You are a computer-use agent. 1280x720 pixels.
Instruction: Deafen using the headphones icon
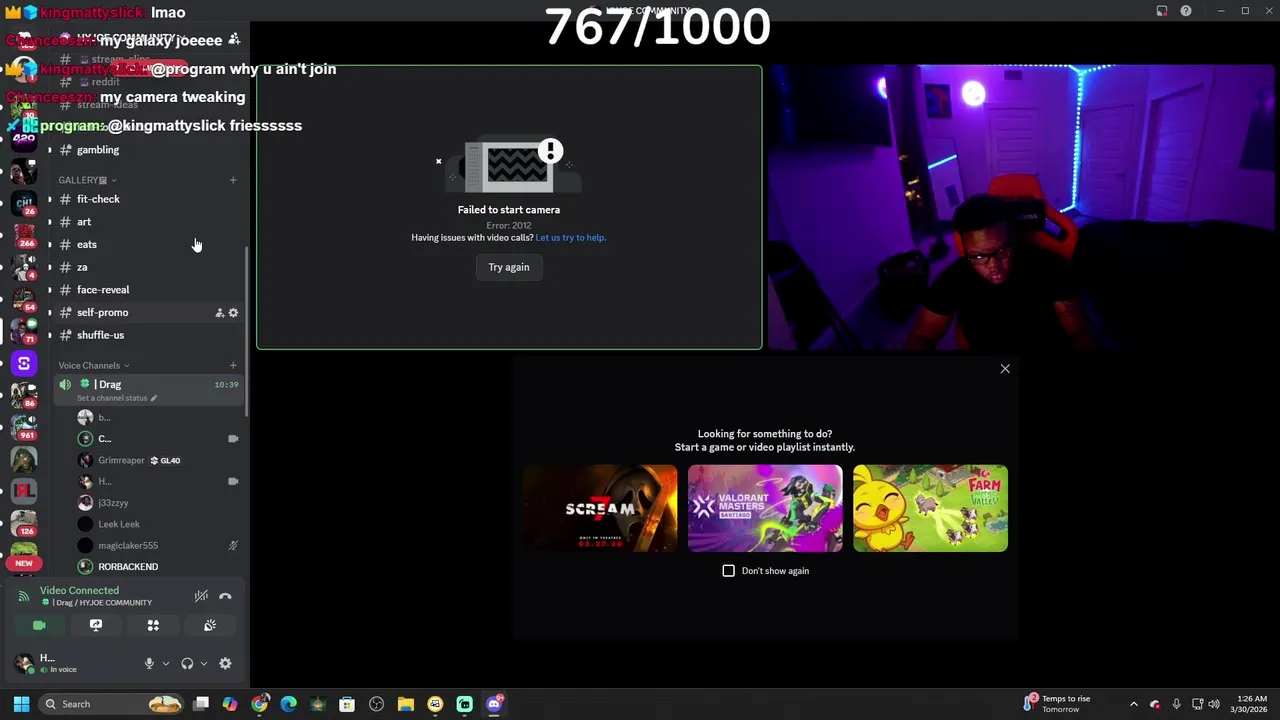[x=187, y=663]
